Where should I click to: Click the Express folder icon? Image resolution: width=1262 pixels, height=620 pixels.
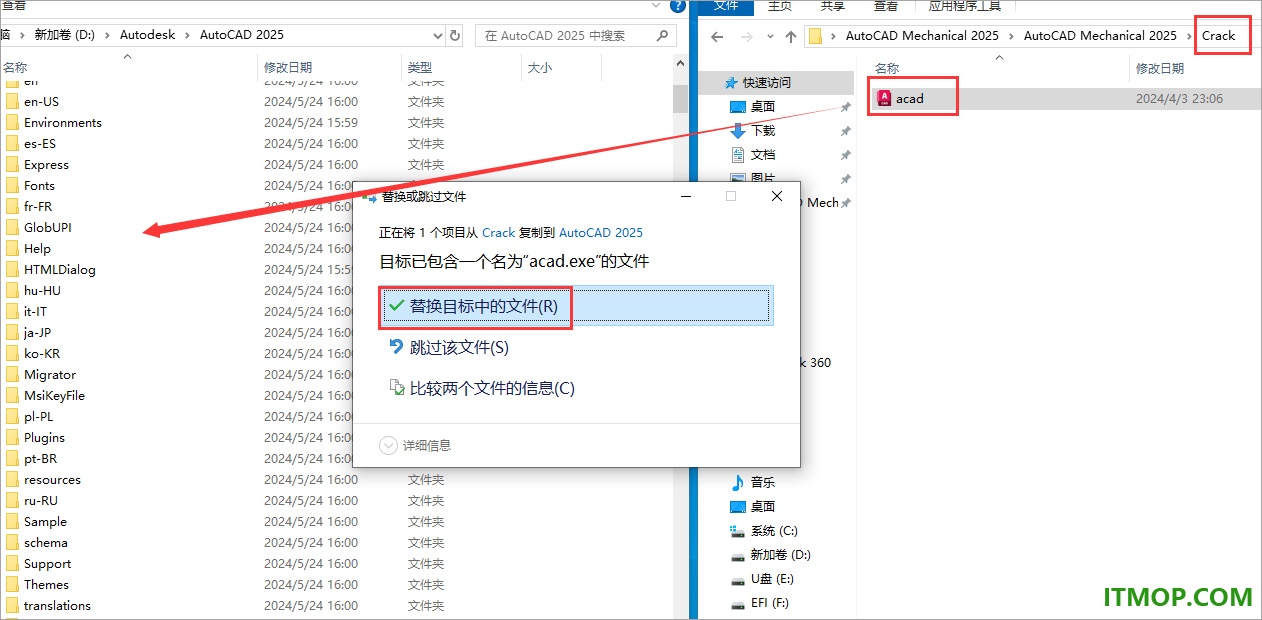[12, 164]
